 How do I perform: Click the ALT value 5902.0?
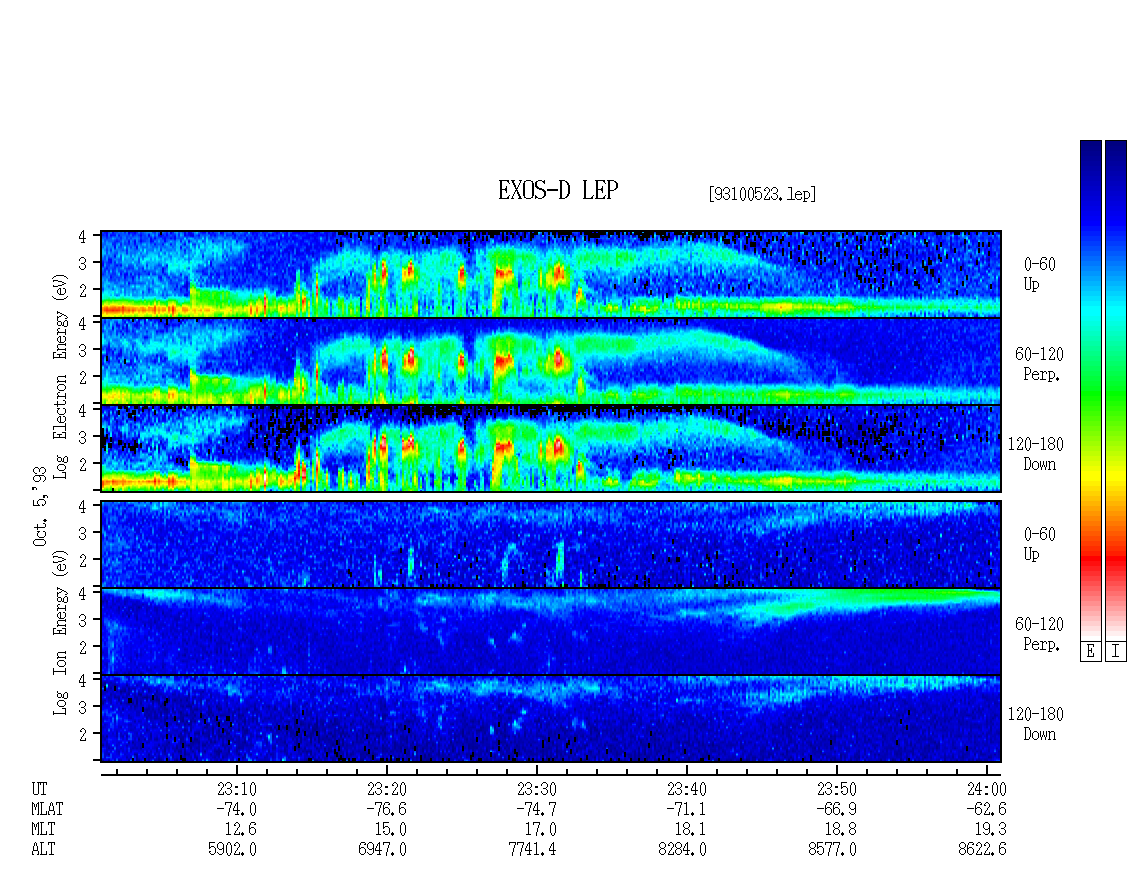pyautogui.click(x=233, y=850)
